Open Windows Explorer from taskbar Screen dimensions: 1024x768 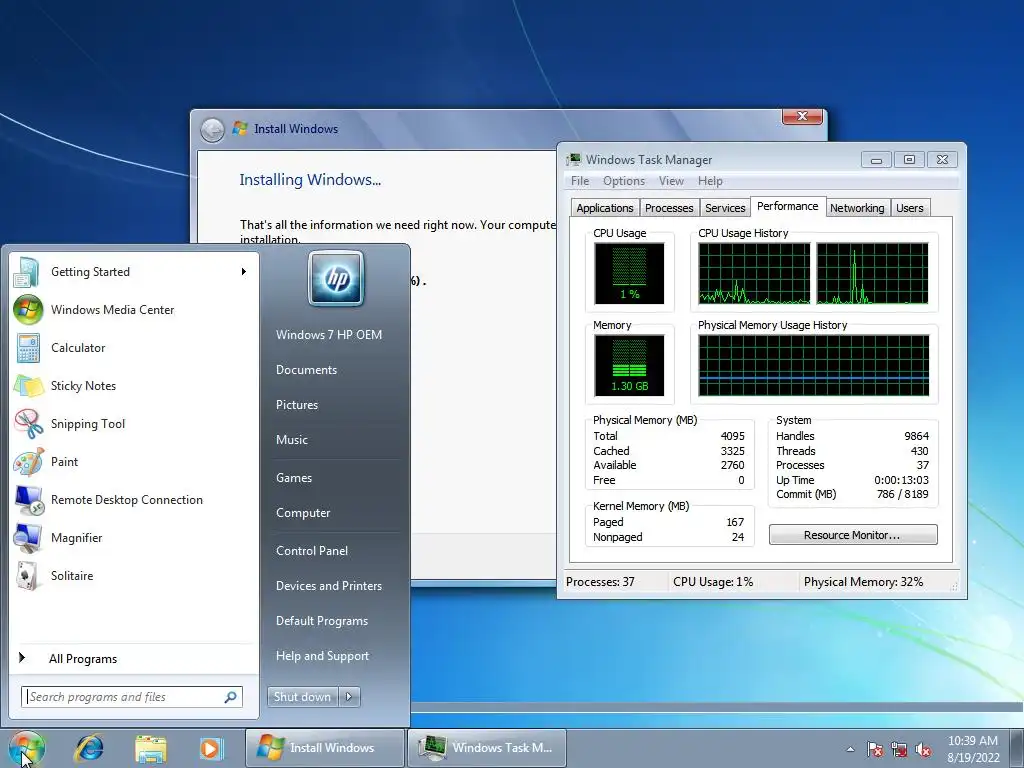coord(150,748)
